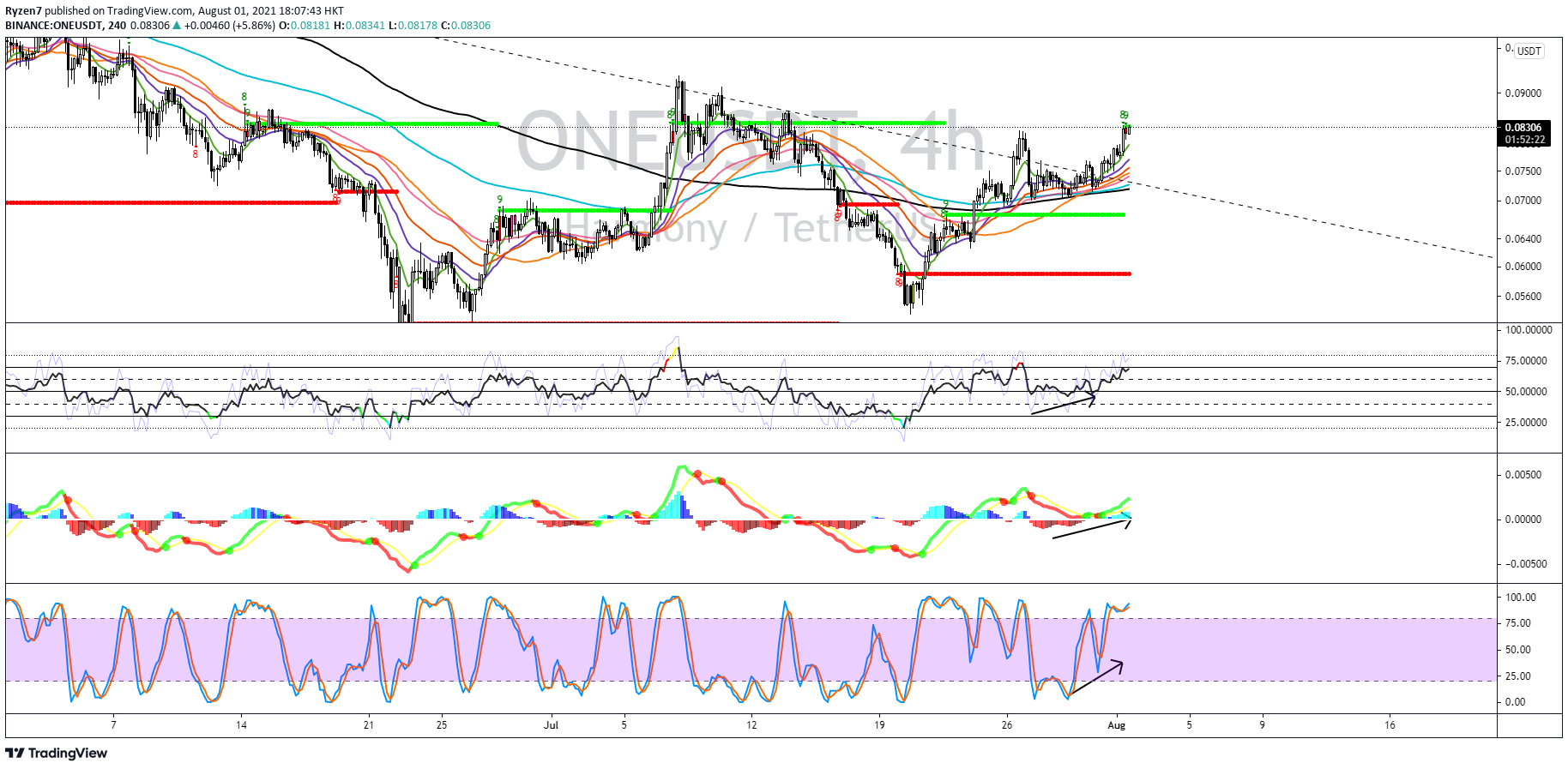Click the 100.00000 RSI scale label
This screenshot has height=769, width=1568.
1529,330
